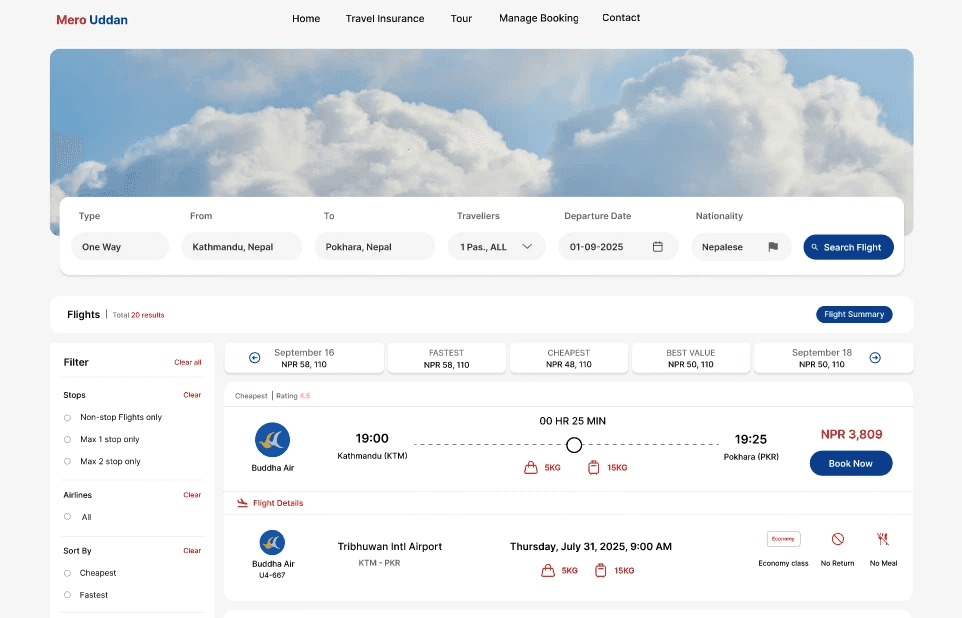Click the flag icon in Nationality field
The height and width of the screenshot is (618, 962).
pyautogui.click(x=773, y=247)
